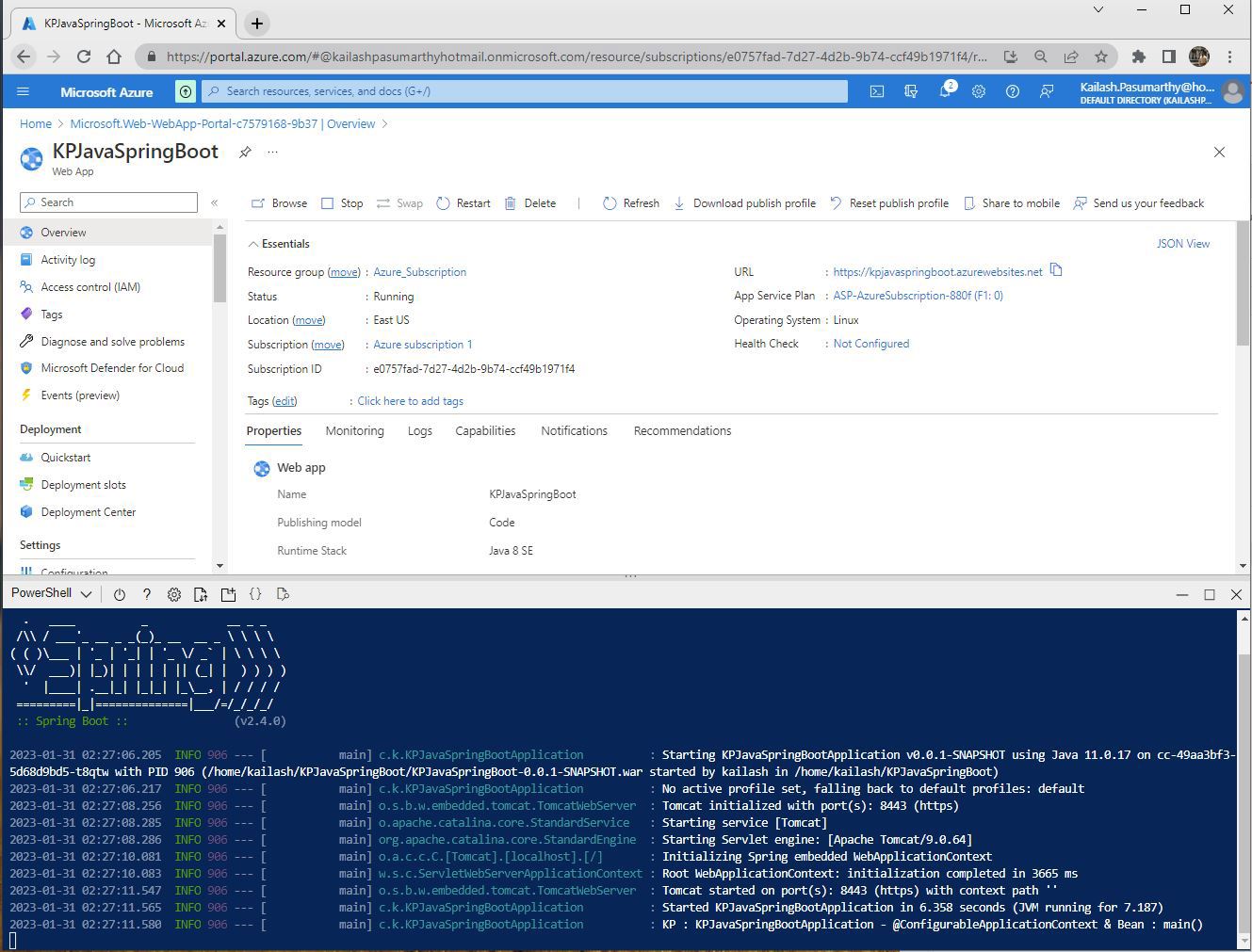Screen dimensions: 1252x952
Task: Click the search resources, services, and docs box
Action: pos(525,91)
